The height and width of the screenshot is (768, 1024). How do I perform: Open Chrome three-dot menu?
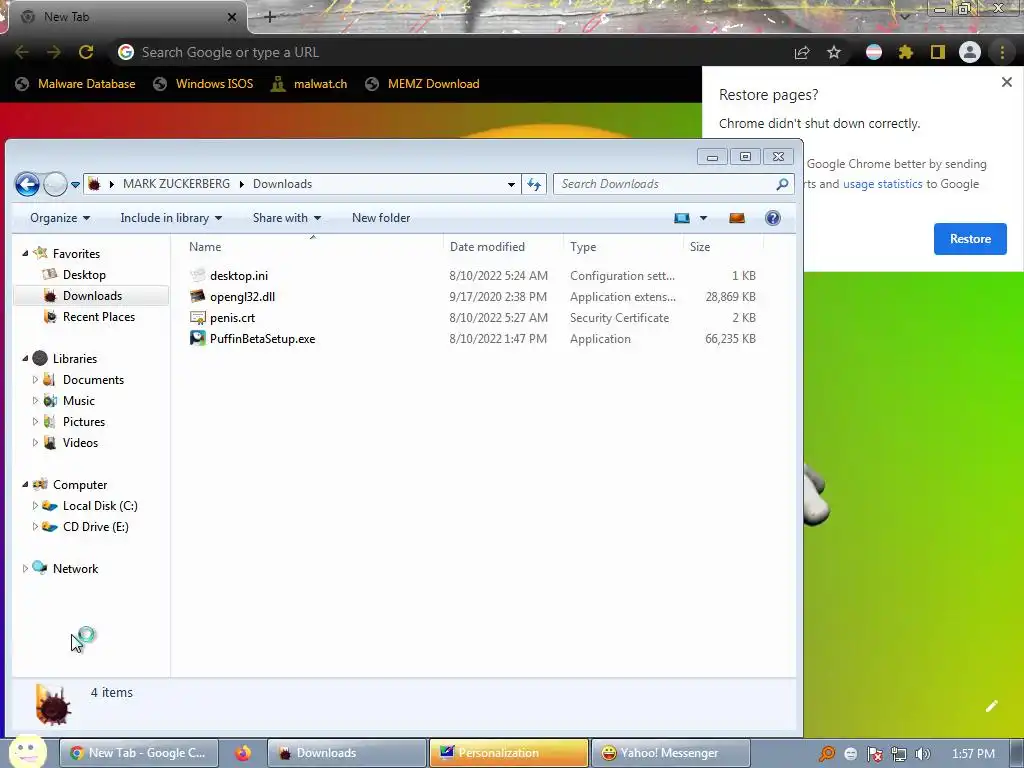1002,52
